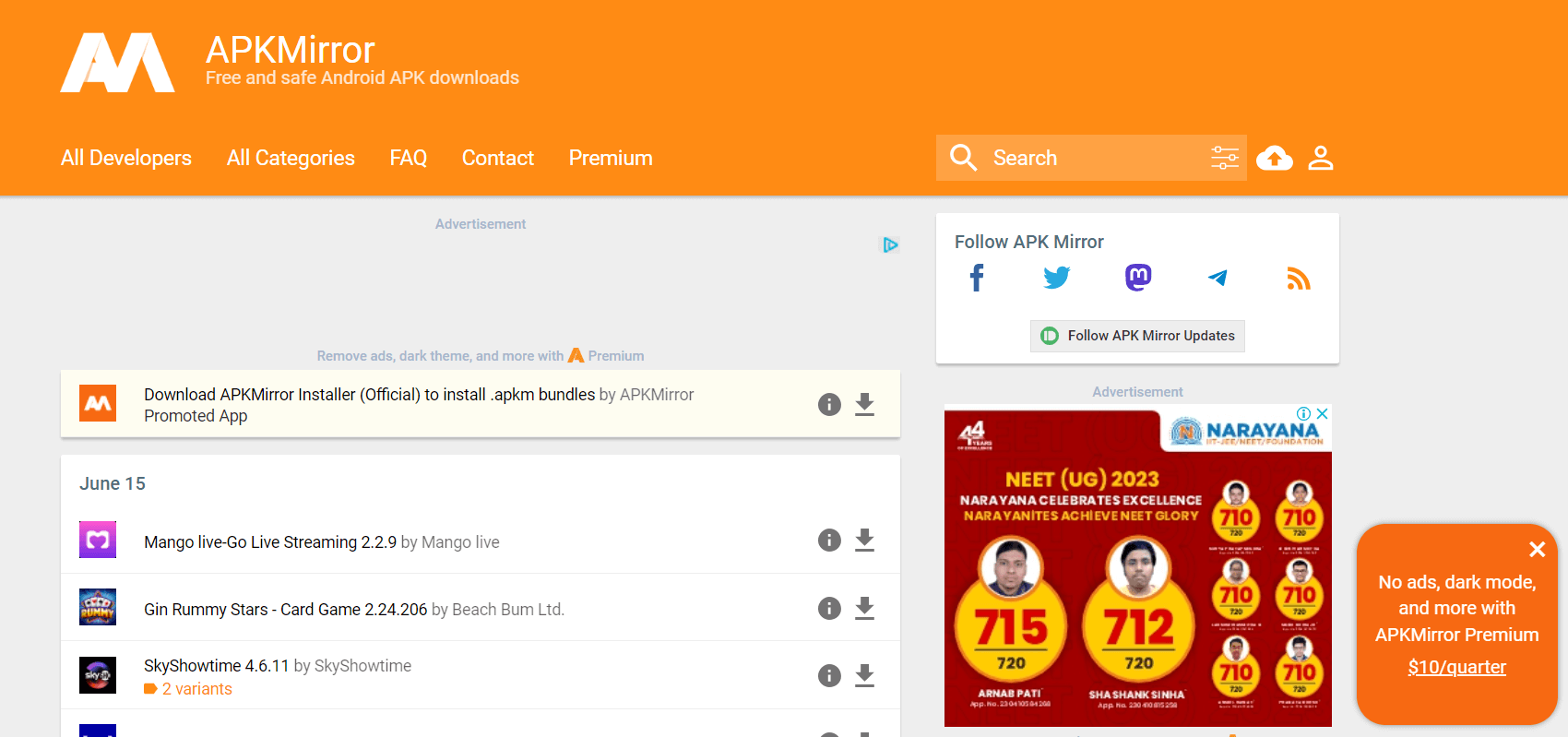Download the SkyShowtime 4.6.11 APK

[x=864, y=676]
